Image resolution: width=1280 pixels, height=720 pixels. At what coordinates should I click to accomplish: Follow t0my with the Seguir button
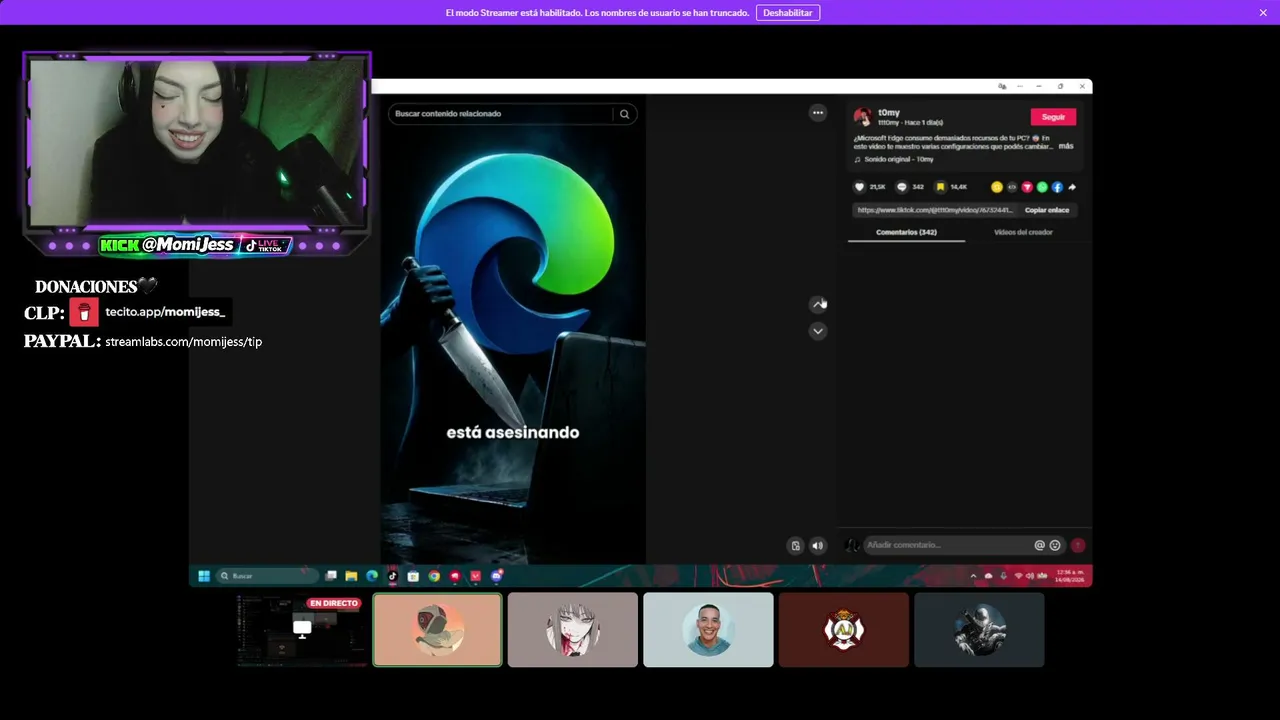(x=1053, y=117)
